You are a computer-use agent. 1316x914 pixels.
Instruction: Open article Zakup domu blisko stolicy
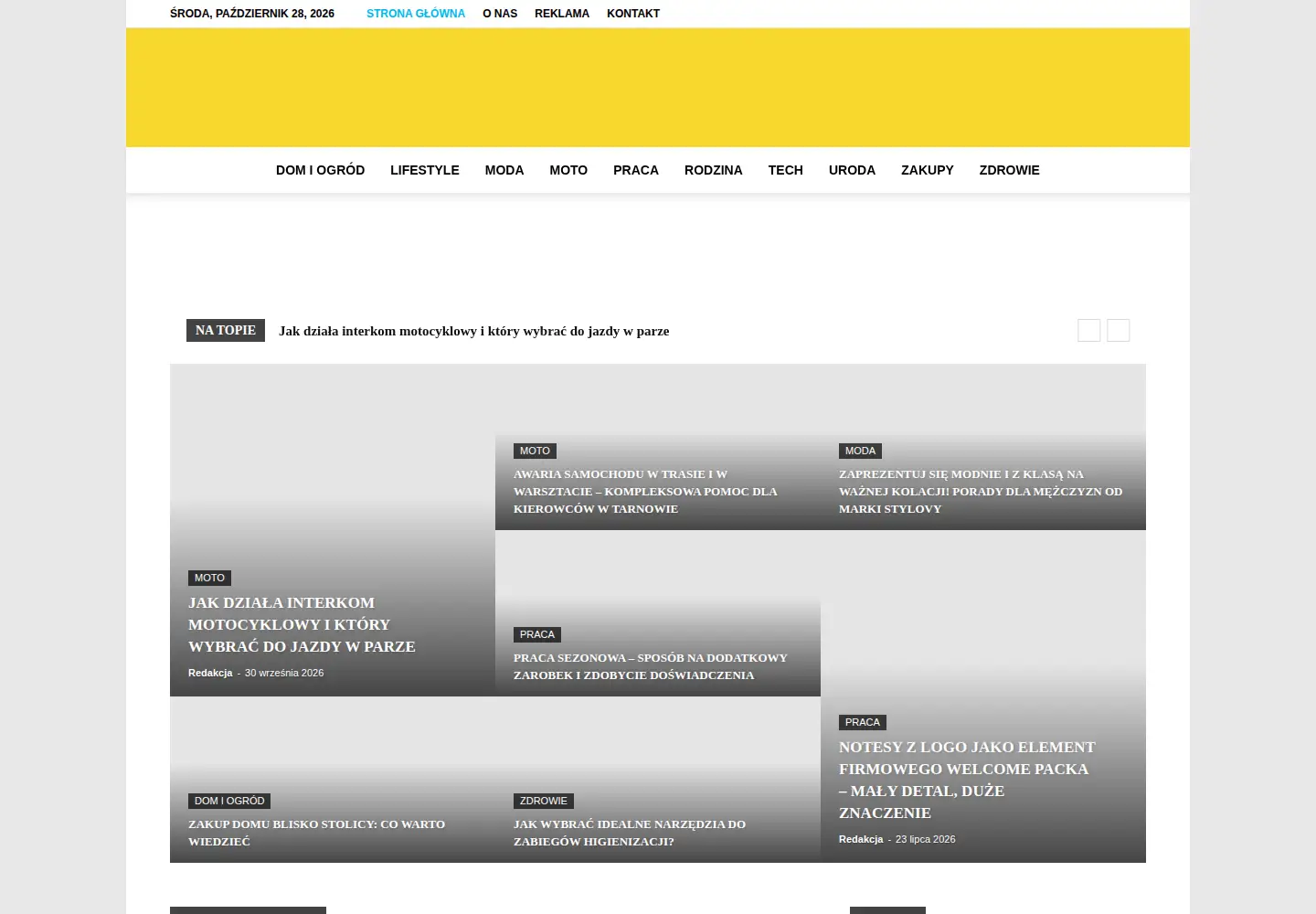tap(316, 833)
